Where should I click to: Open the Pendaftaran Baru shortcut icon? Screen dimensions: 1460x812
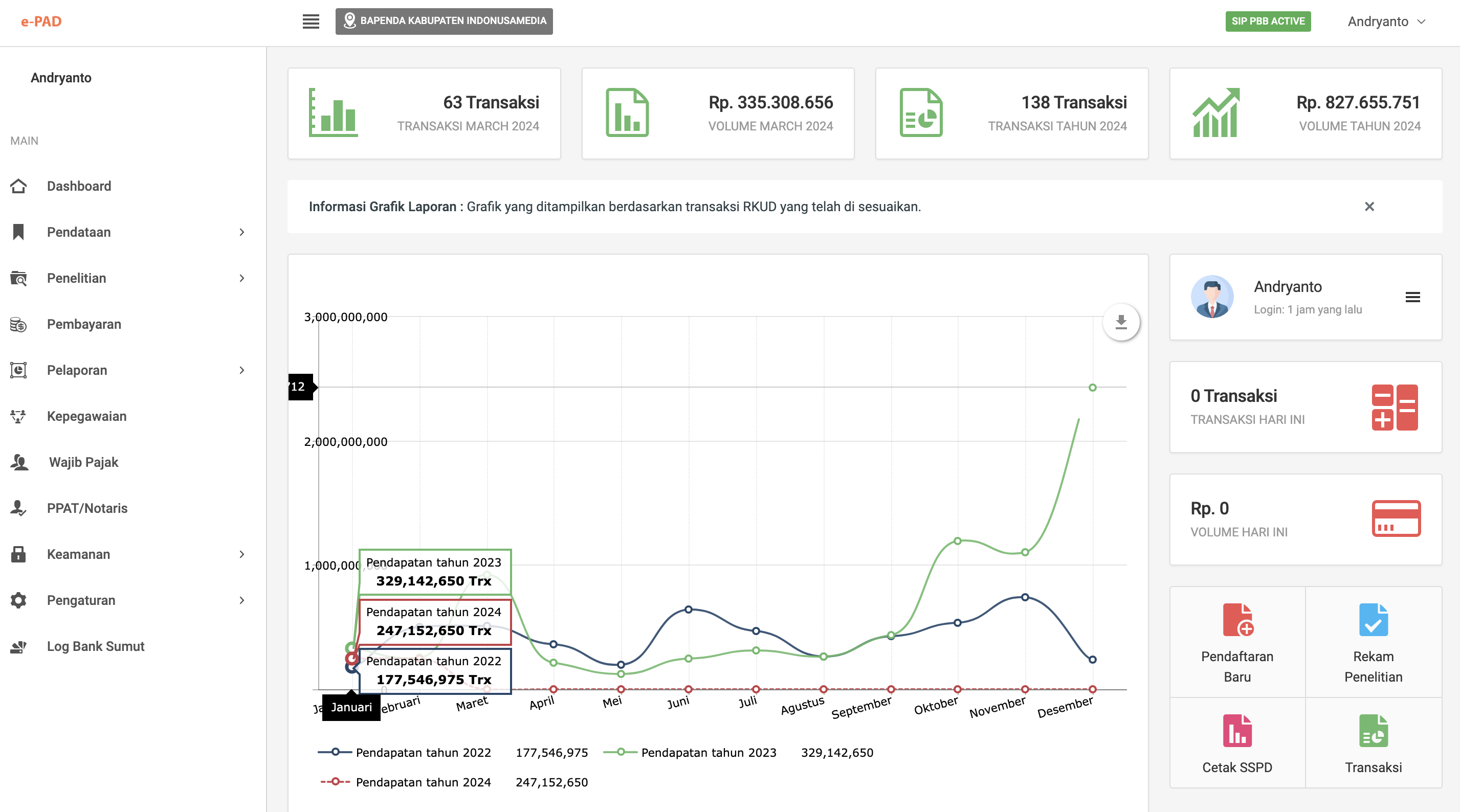coord(1237,620)
